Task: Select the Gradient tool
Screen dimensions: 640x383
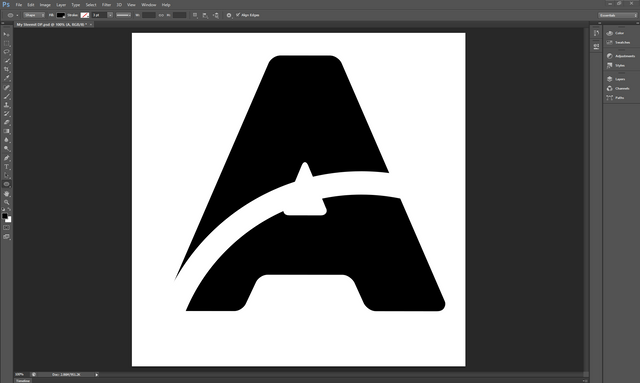Action: [x=7, y=131]
